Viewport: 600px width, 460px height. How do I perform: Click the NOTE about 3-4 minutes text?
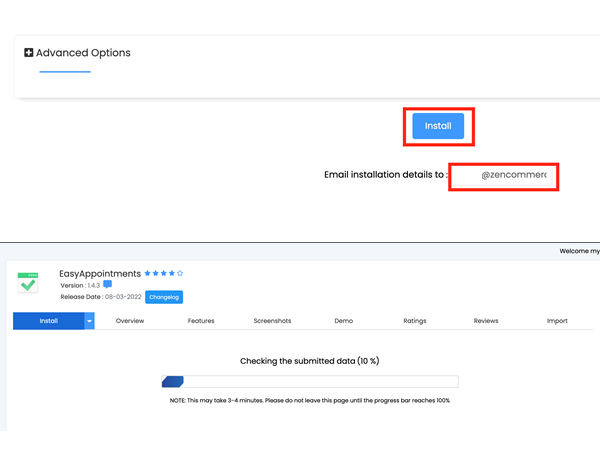310,400
